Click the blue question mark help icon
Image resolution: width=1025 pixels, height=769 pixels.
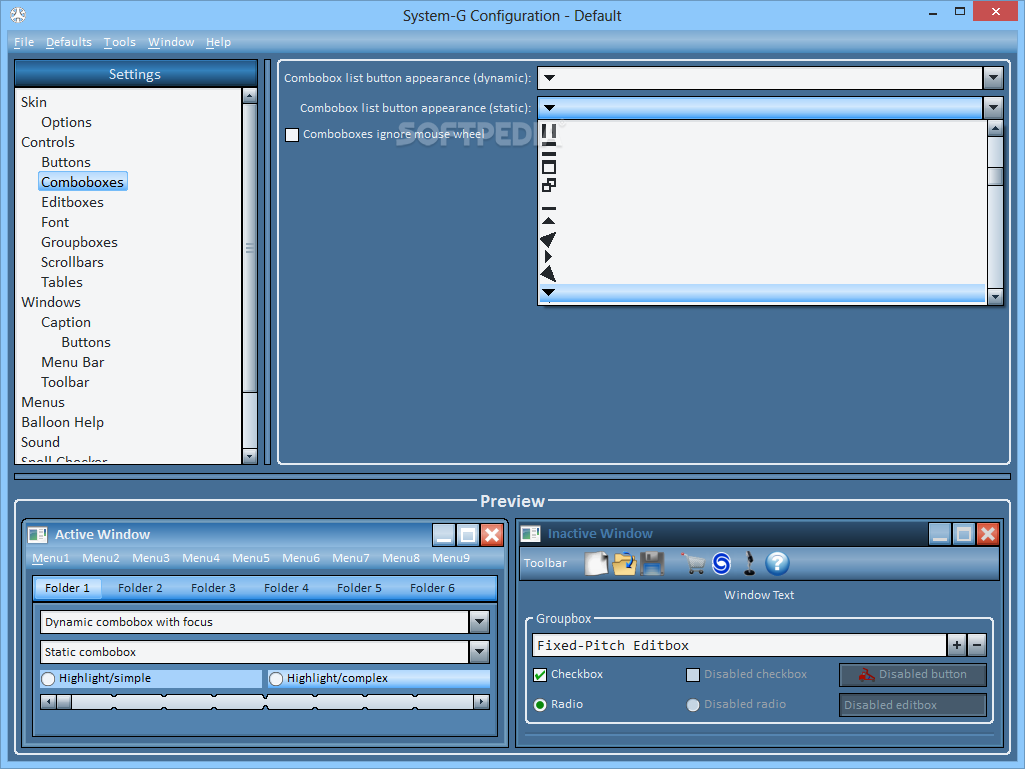777,563
